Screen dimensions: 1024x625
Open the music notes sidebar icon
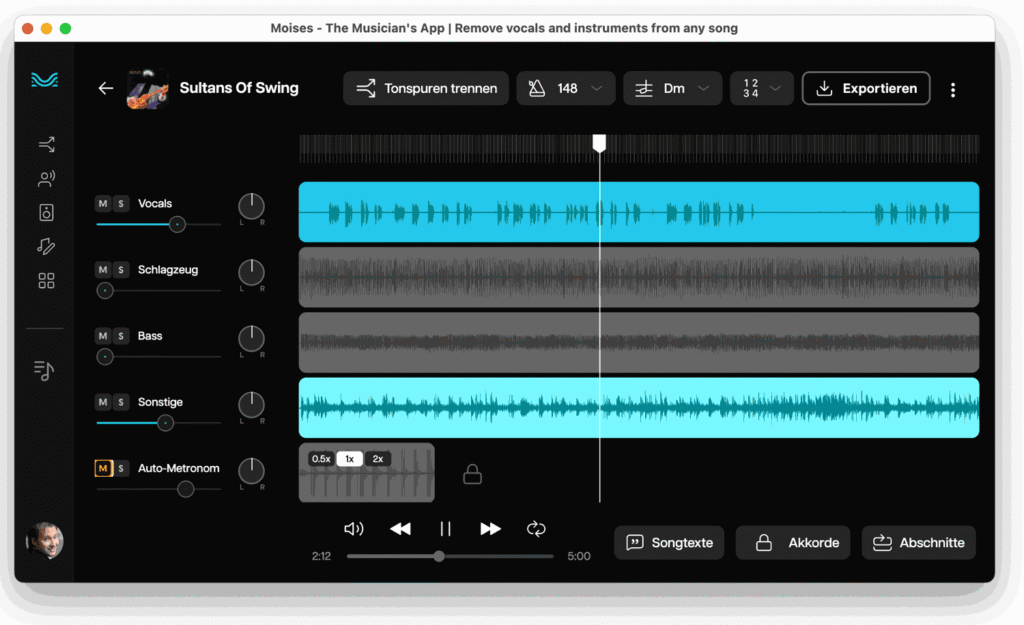(x=46, y=246)
